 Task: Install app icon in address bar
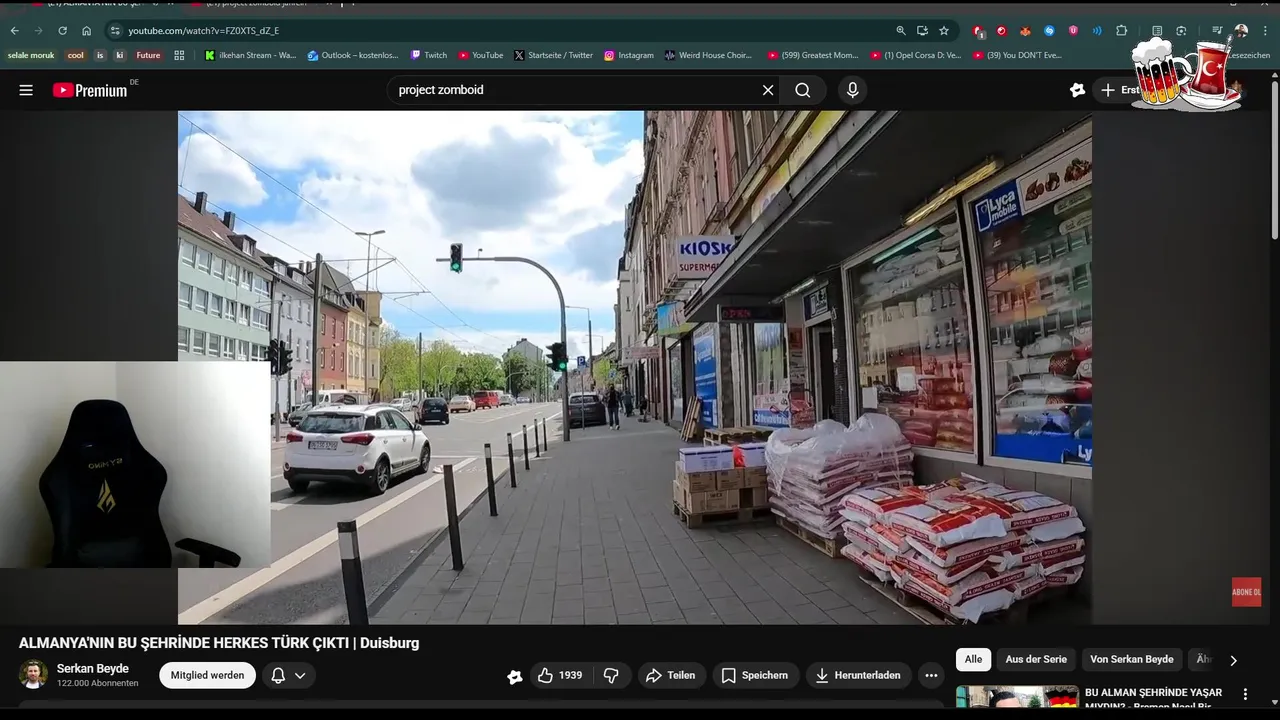pos(922,31)
